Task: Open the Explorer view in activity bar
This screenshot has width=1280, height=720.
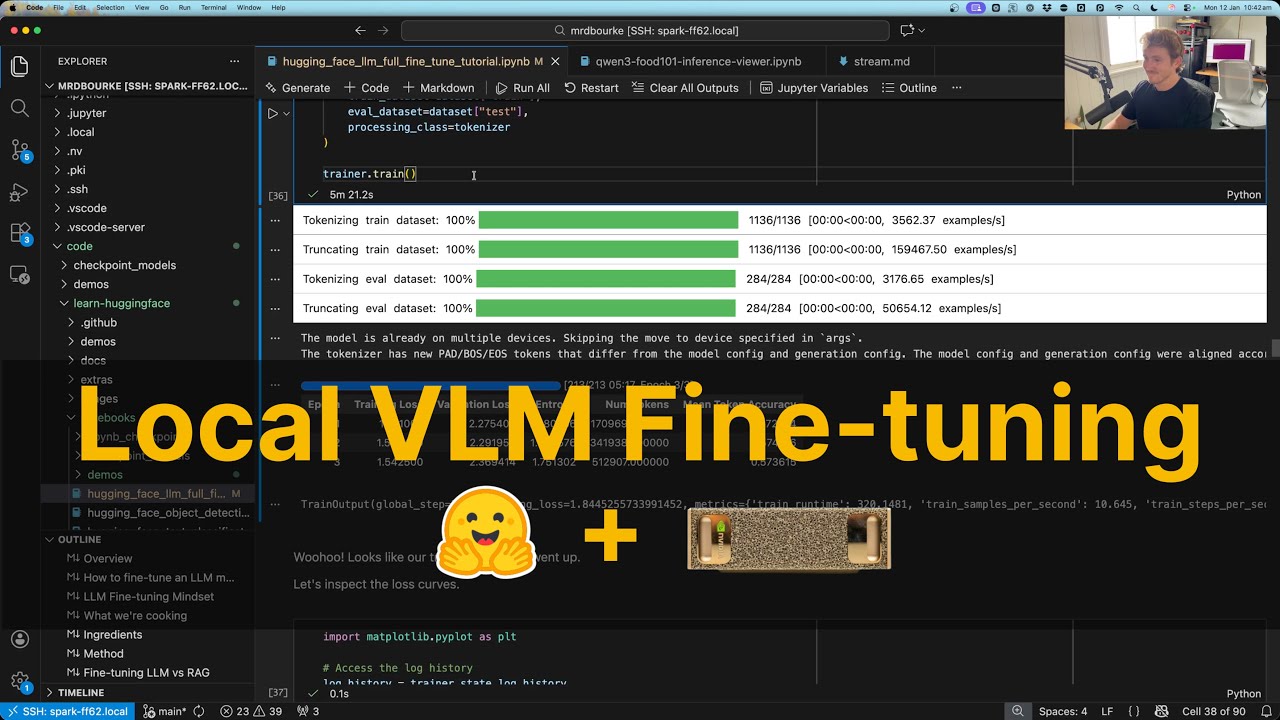Action: click(x=19, y=67)
